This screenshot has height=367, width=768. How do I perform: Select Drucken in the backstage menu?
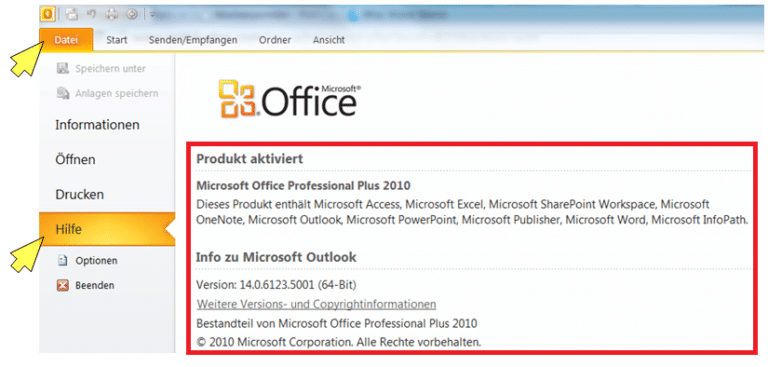pos(79,195)
